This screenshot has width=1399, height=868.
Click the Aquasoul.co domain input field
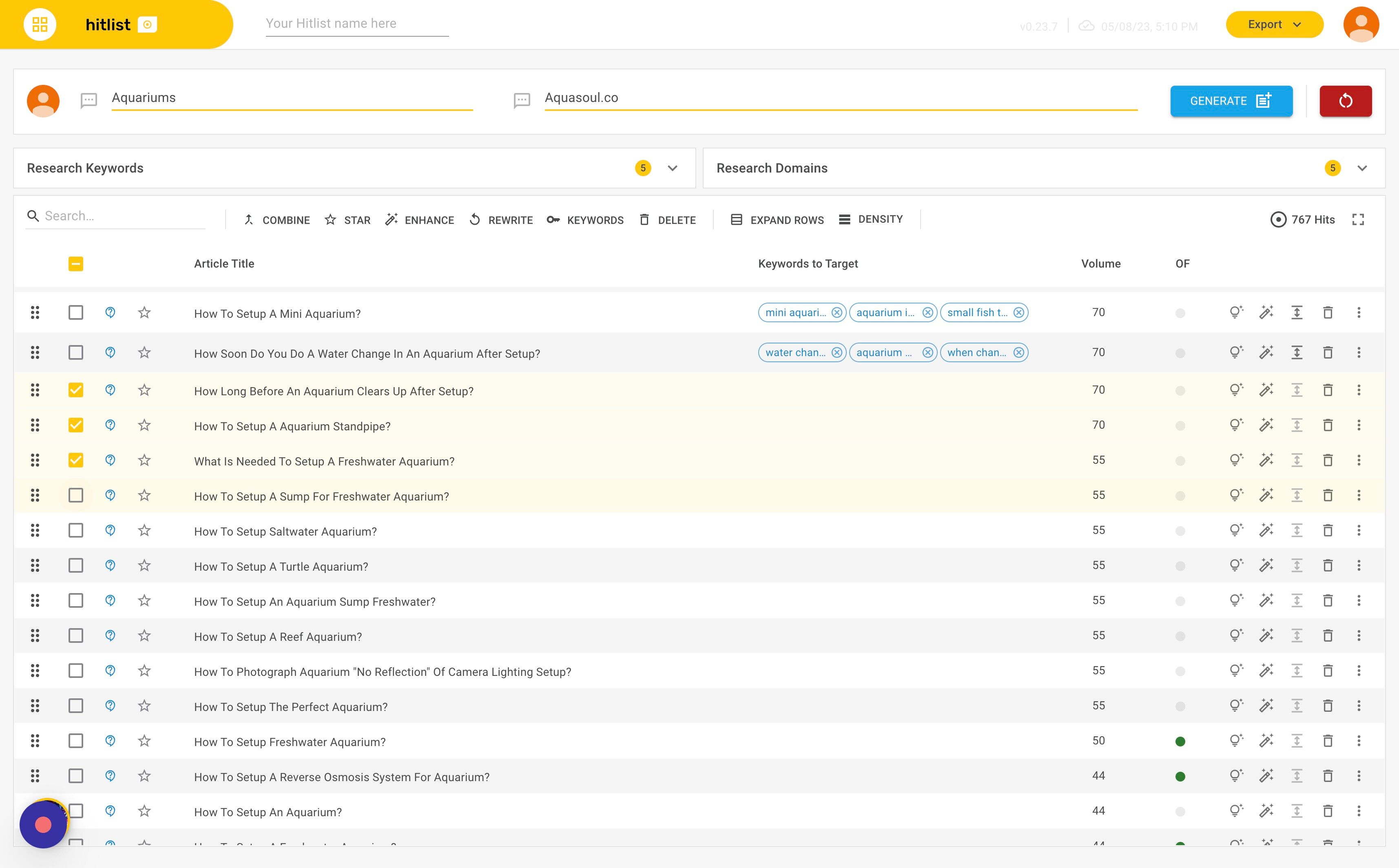tap(841, 98)
